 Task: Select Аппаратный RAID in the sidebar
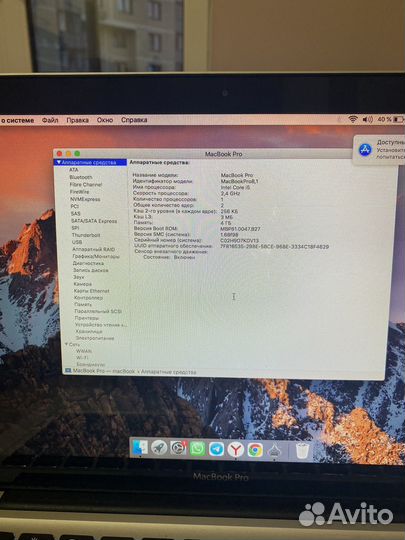point(93,249)
